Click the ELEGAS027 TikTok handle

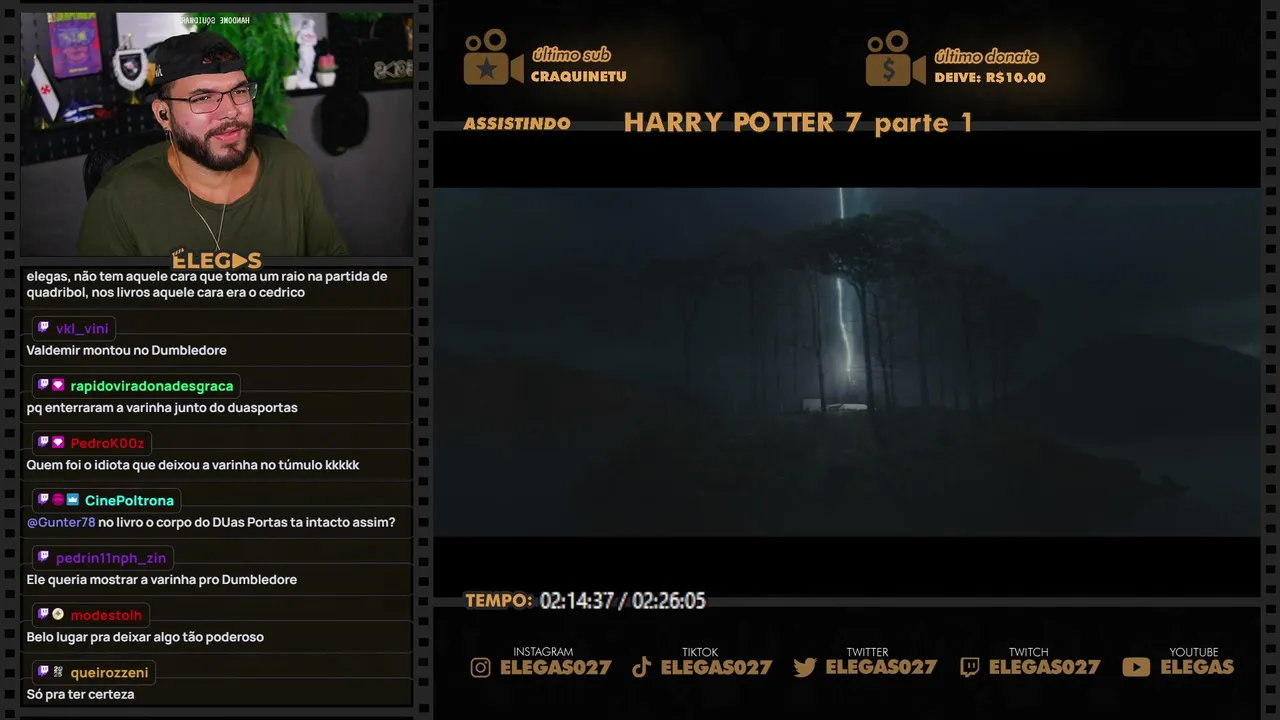716,667
